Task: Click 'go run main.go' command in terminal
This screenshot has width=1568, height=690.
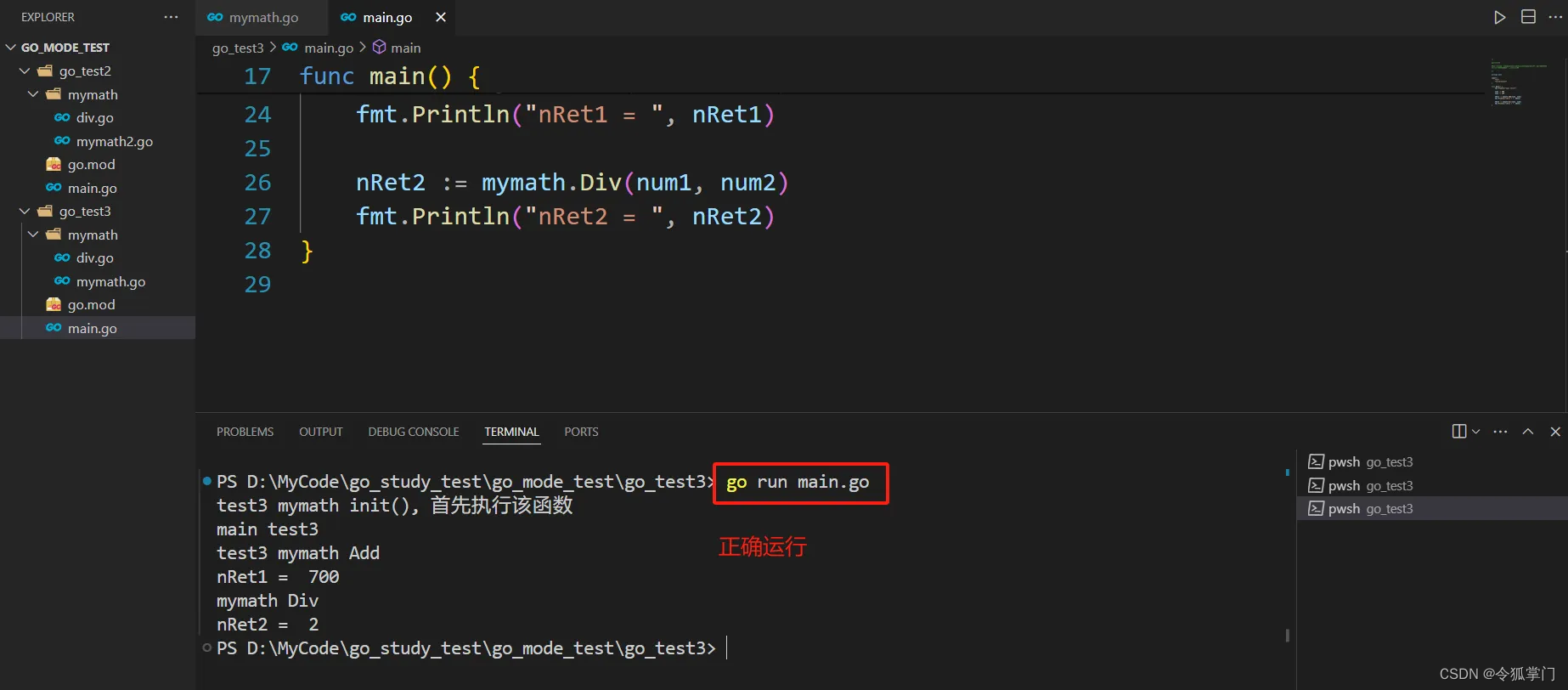Action: tap(798, 483)
